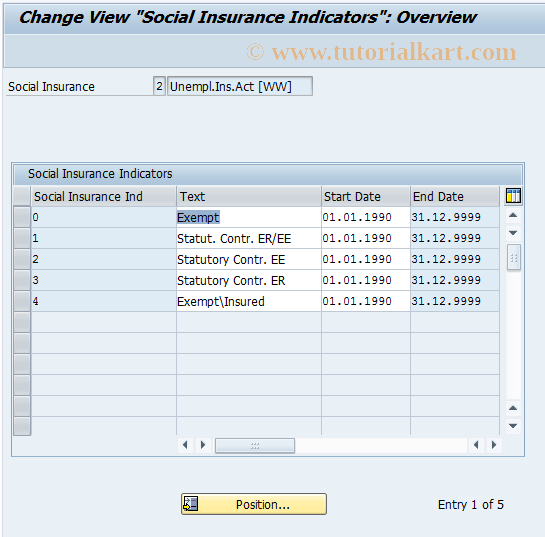The image size is (545, 537).
Task: Click the horizontal scrollbar thumb
Action: [x=255, y=445]
